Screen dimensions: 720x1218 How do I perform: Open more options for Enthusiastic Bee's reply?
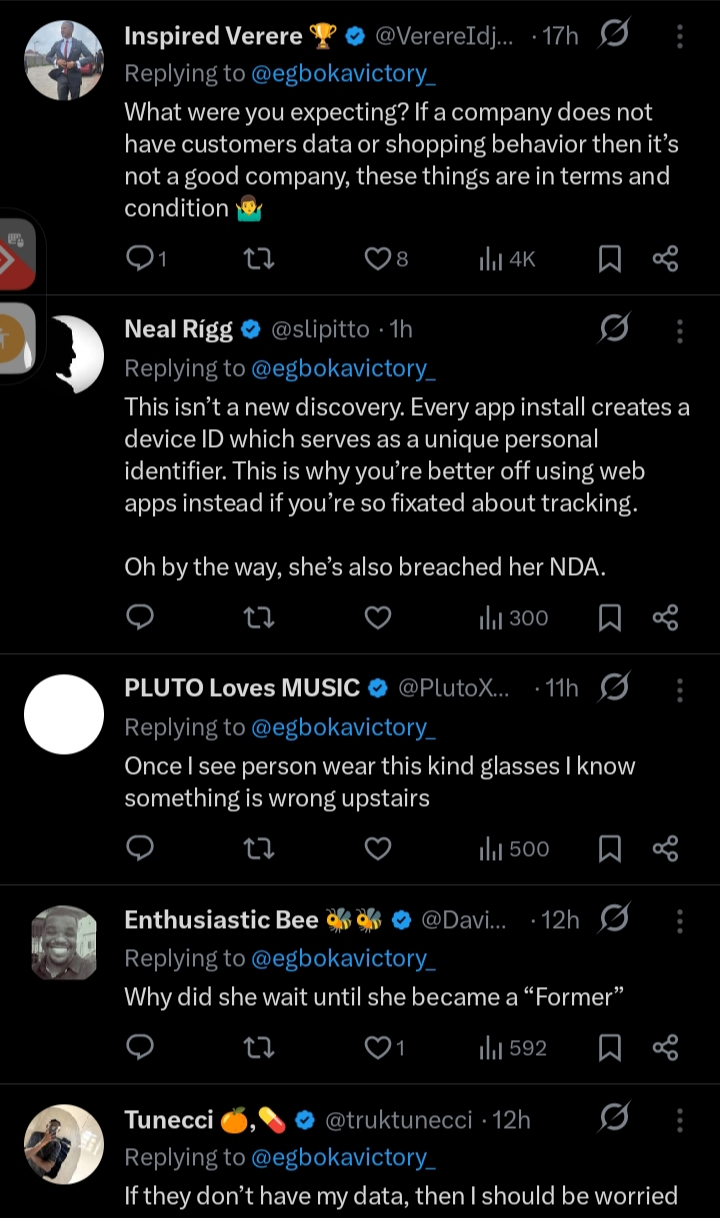coord(680,919)
